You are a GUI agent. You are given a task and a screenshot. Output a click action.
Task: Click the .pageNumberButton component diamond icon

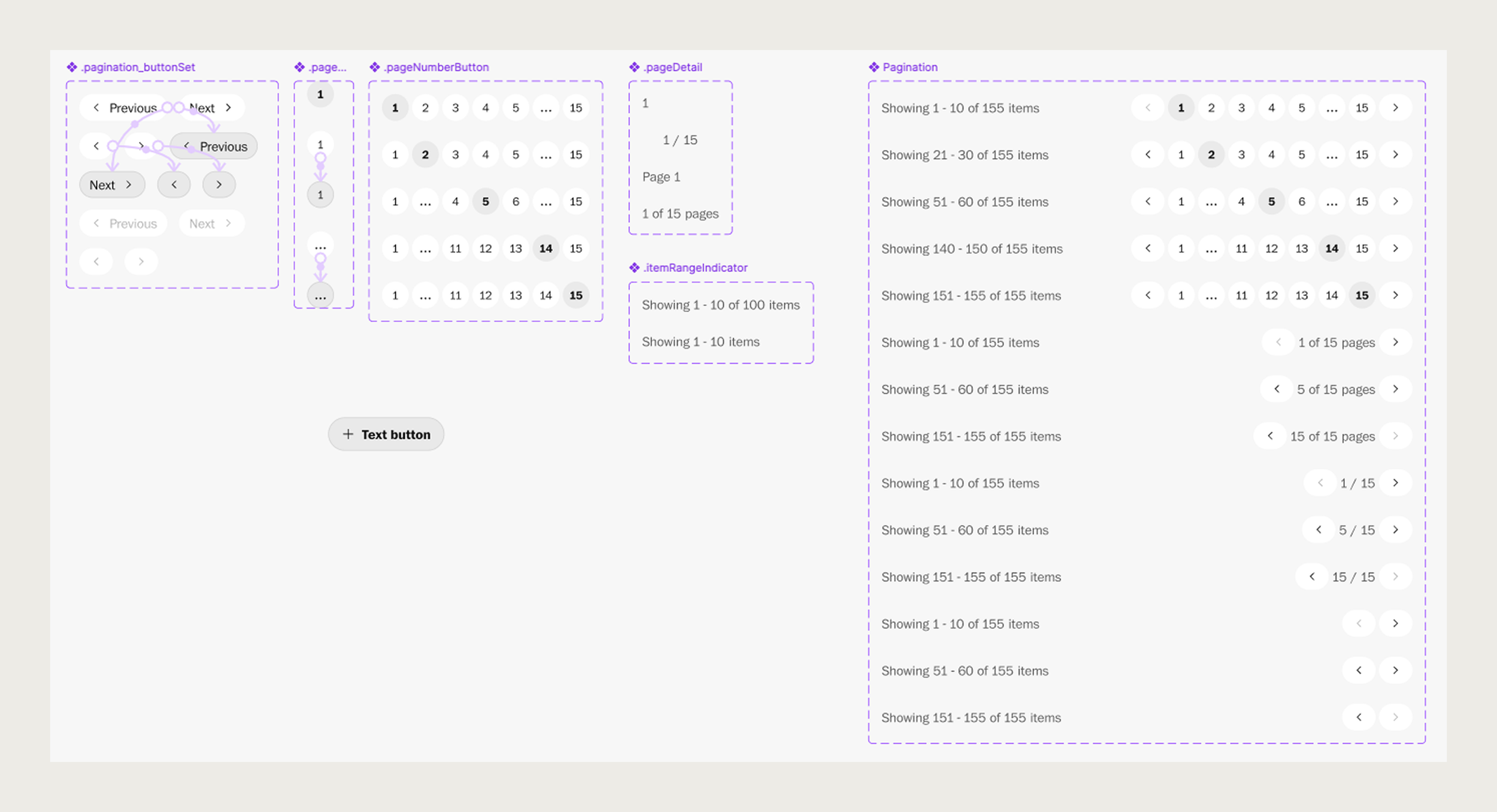point(375,67)
